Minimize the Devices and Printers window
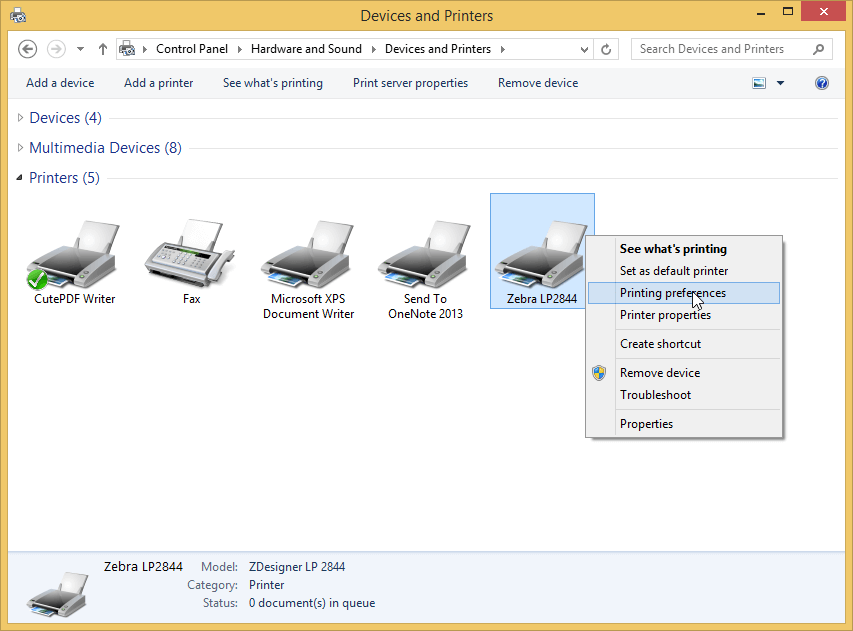The width and height of the screenshot is (853, 631). tap(761, 13)
